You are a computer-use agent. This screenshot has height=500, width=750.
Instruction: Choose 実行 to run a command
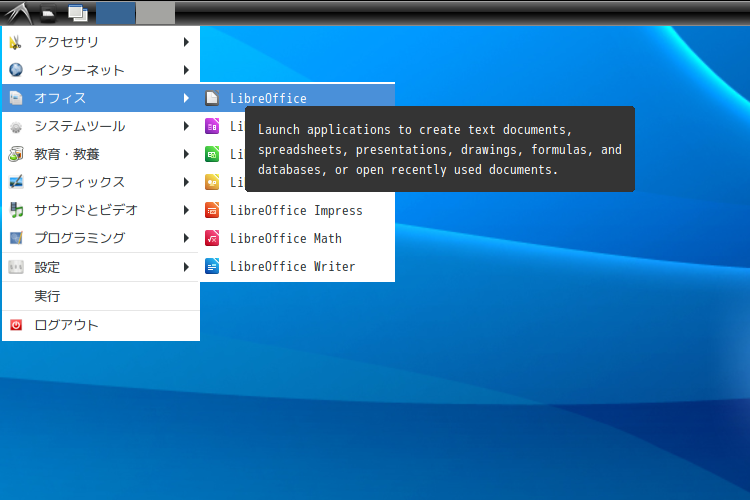(x=101, y=296)
